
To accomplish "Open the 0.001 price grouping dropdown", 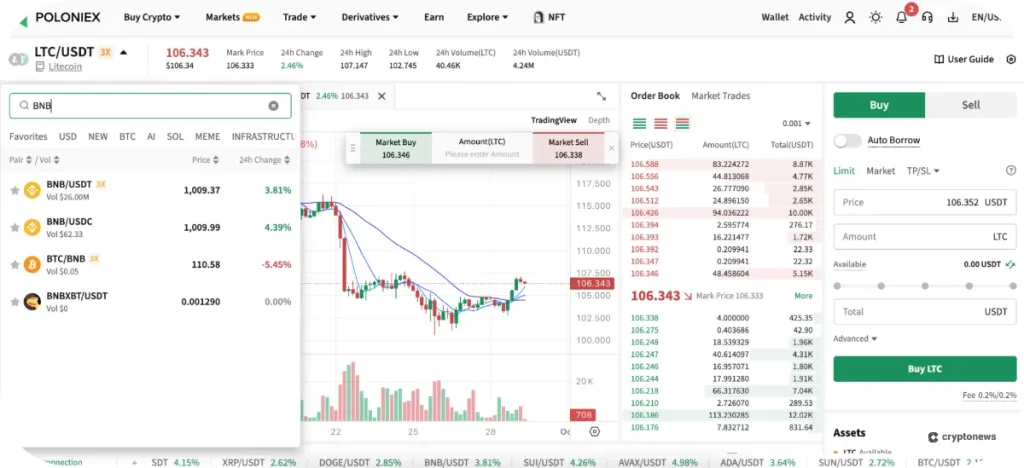I will tap(796, 123).
